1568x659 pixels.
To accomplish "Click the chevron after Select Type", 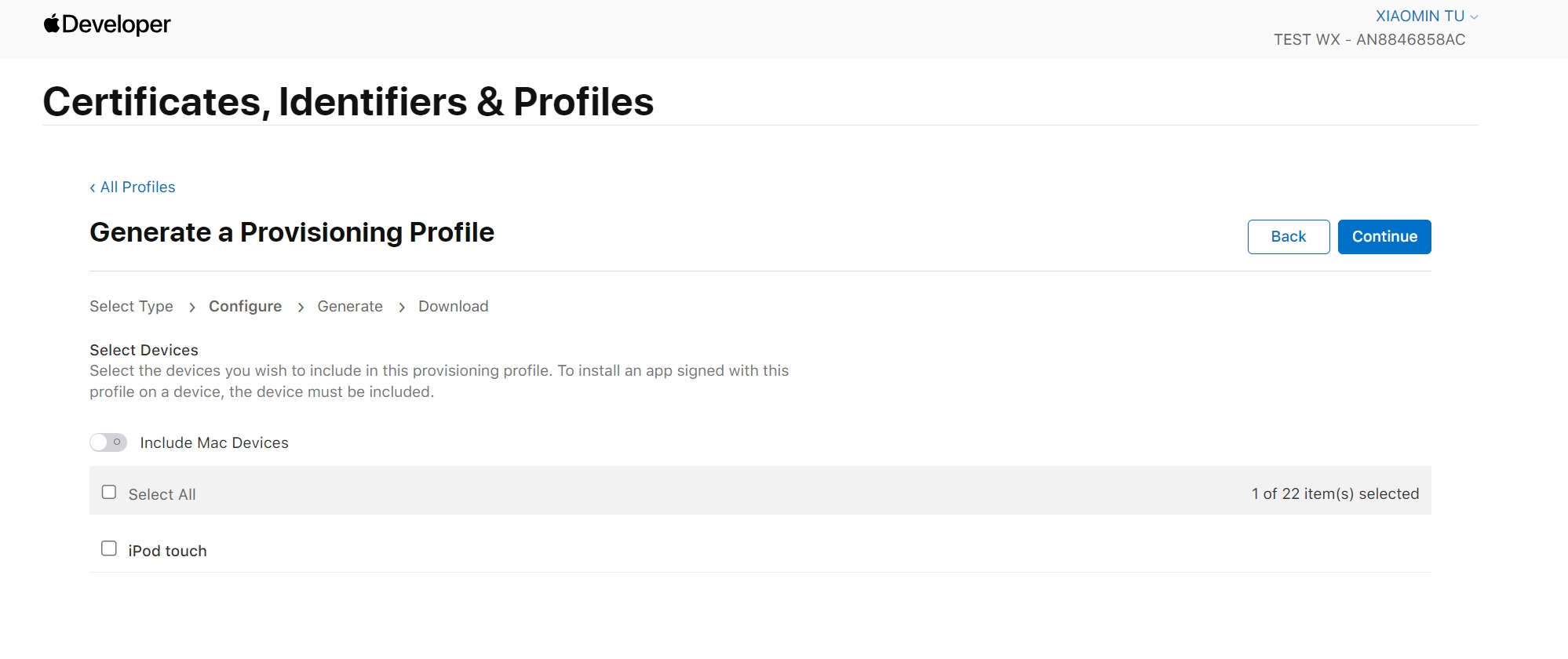I will (191, 308).
